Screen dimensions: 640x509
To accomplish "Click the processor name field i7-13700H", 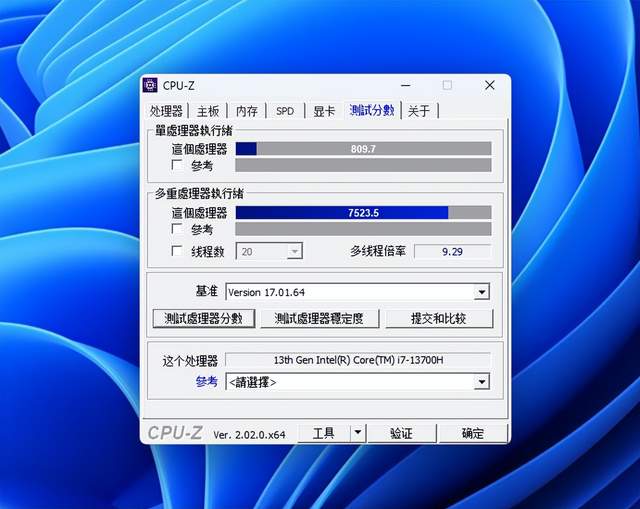I will pyautogui.click(x=358, y=360).
